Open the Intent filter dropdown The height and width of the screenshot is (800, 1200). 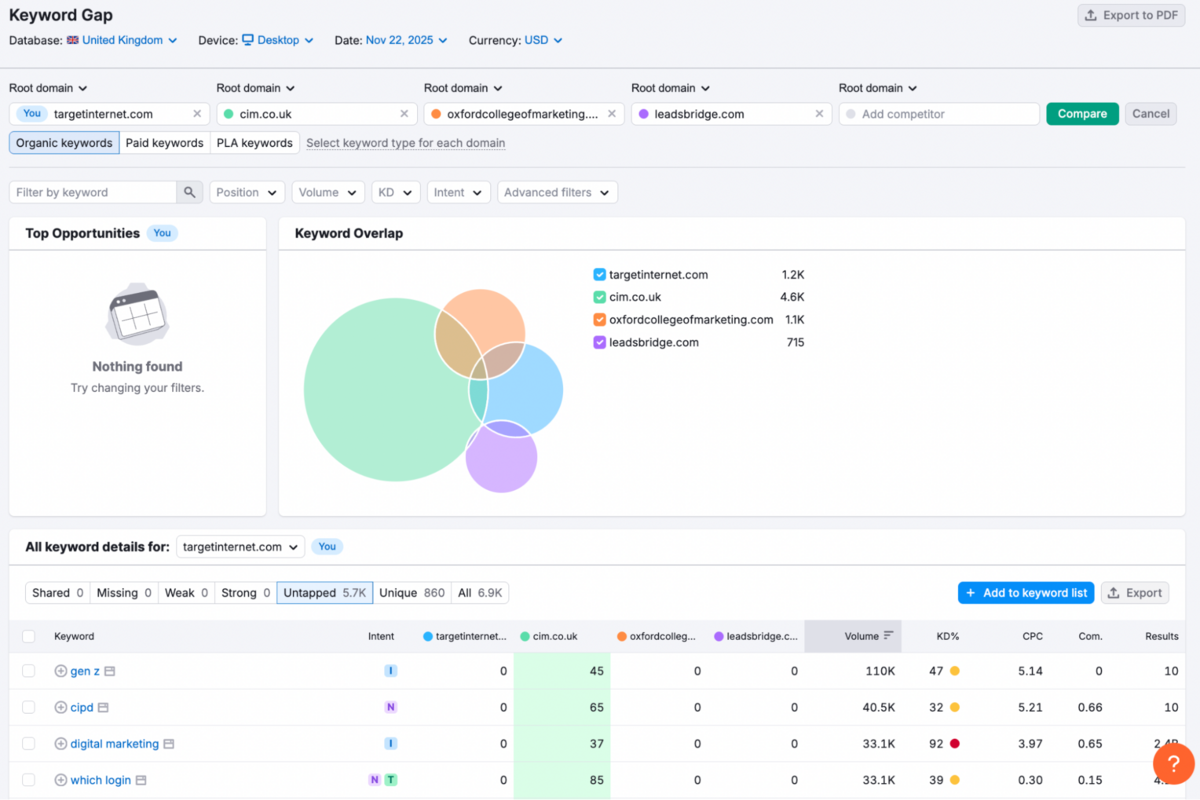pyautogui.click(x=458, y=192)
